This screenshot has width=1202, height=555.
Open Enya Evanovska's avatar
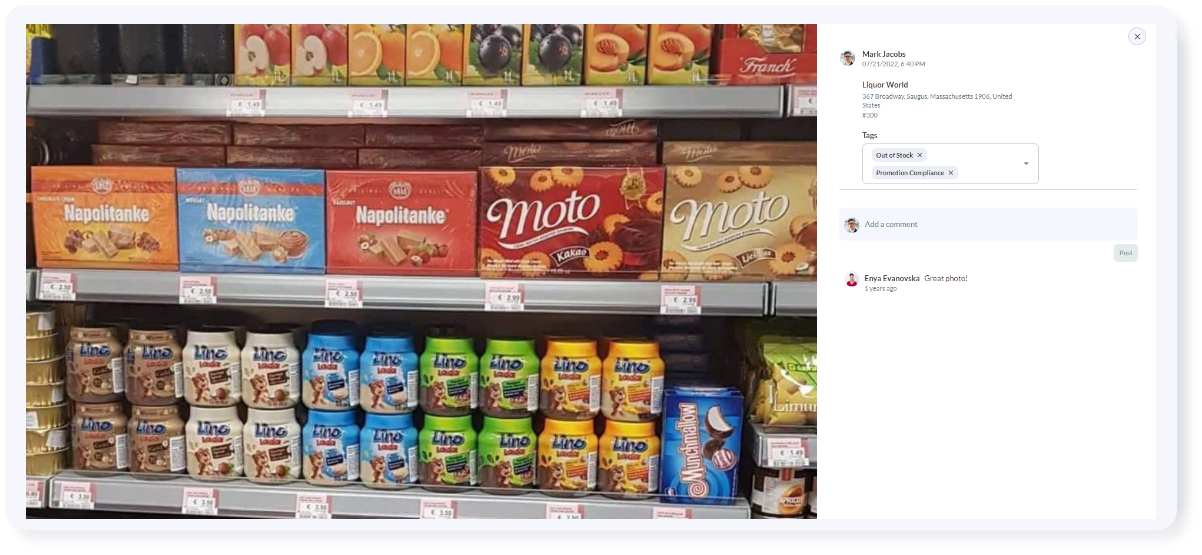tap(852, 280)
